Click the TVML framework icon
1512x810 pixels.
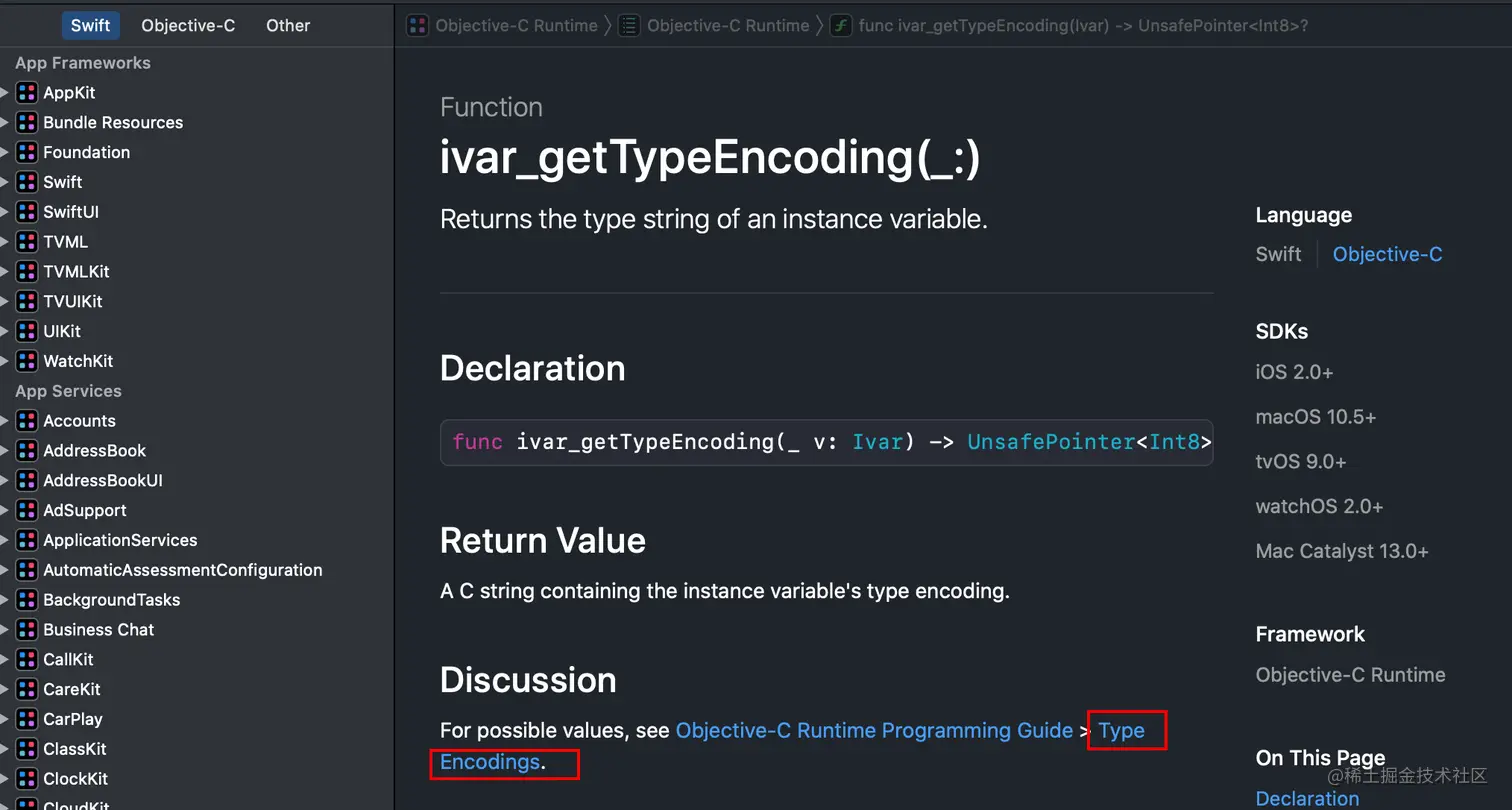pyautogui.click(x=27, y=242)
